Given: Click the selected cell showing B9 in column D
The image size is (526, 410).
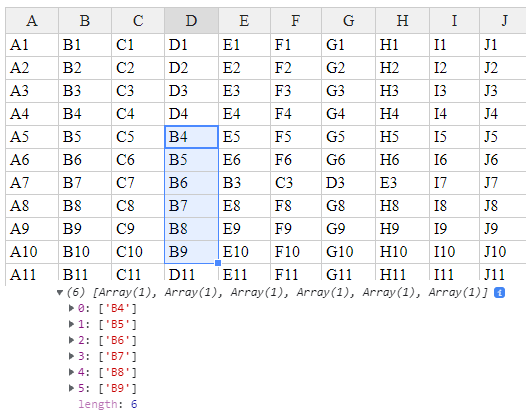Looking at the screenshot, I should coord(191,252).
